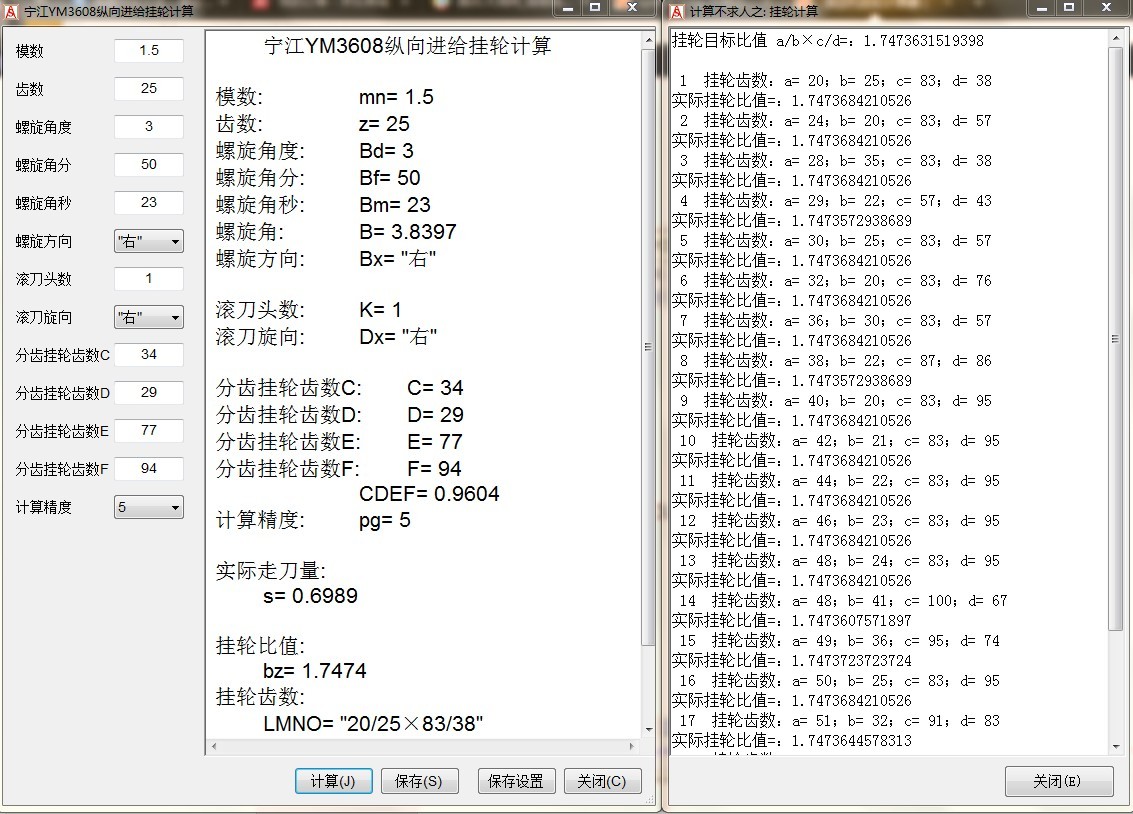Click the 螺旋角分 input field showing 50

pos(149,165)
